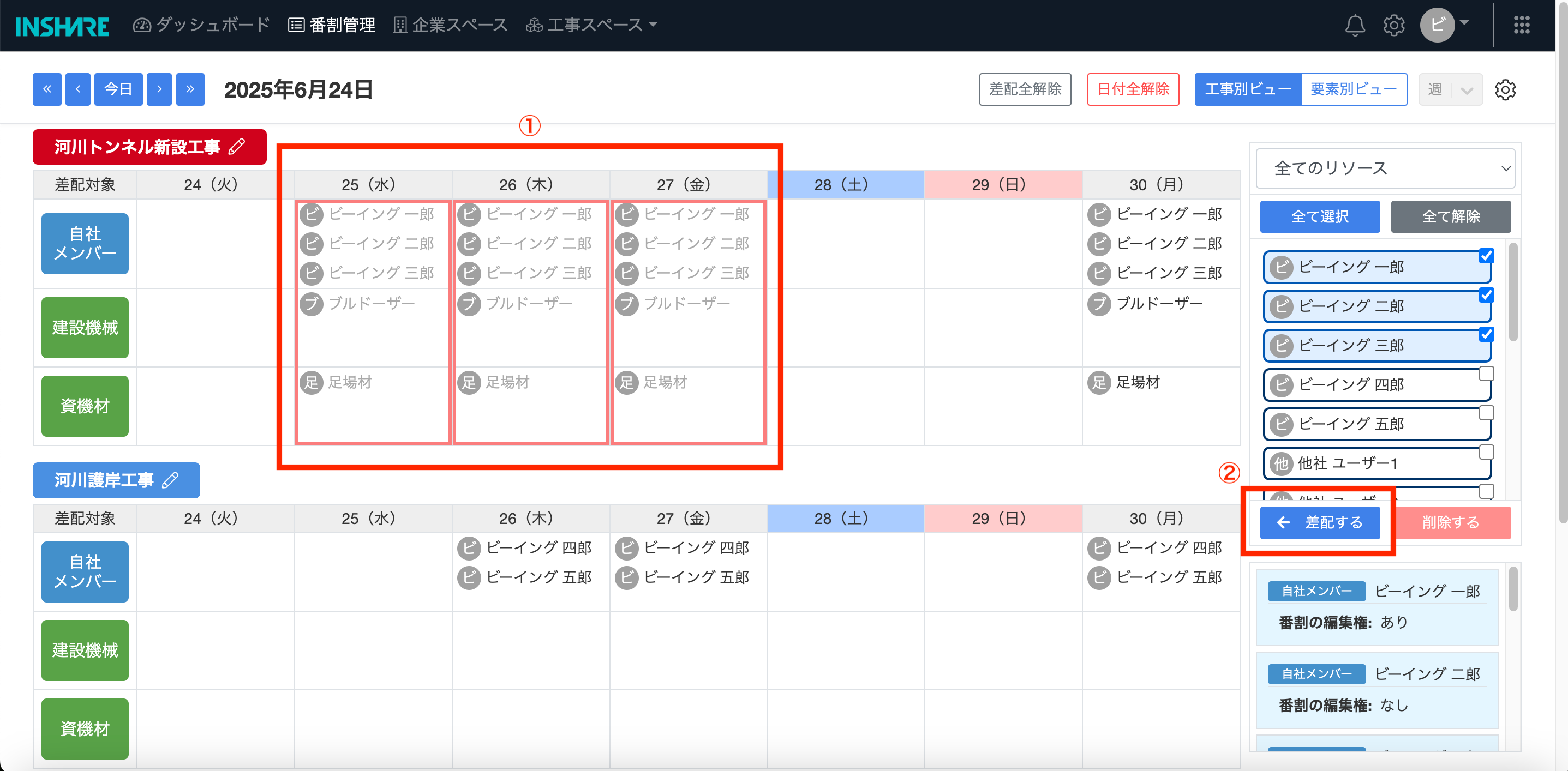
Task: Click 番割の編集権: あり text
Action: pyautogui.click(x=1343, y=622)
